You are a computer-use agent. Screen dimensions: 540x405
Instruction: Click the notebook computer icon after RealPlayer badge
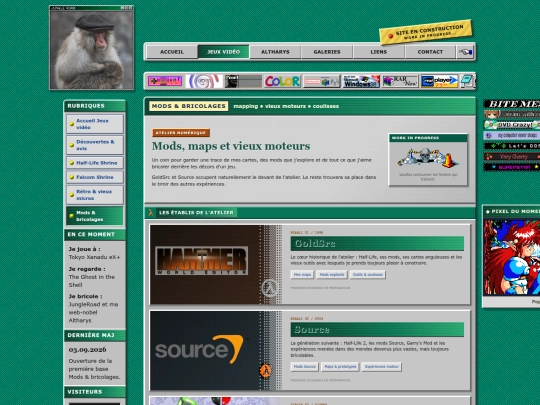(x=467, y=81)
